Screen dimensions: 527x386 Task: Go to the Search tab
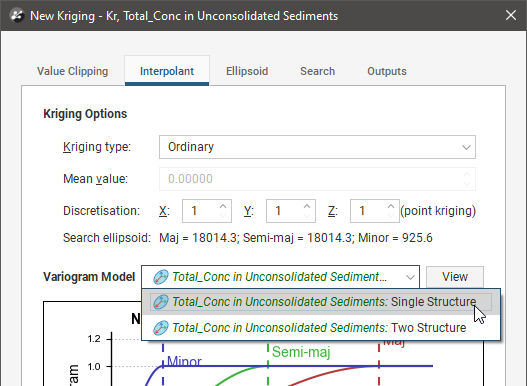tap(318, 71)
